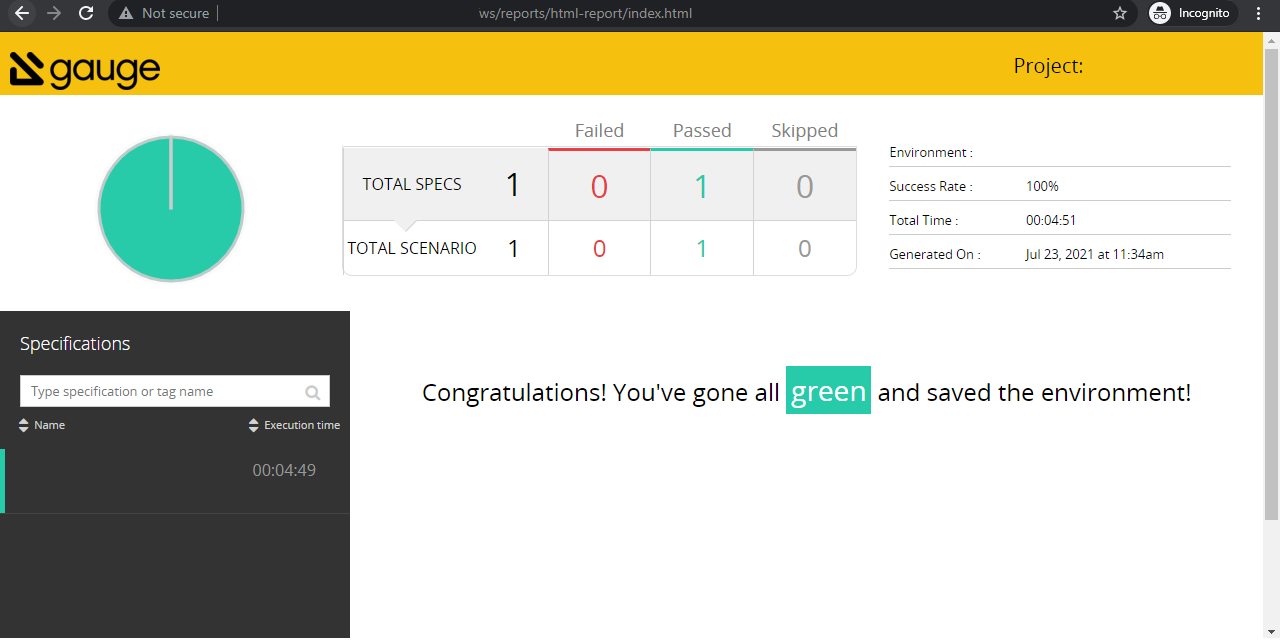
Task: Bookmark the page using the star icon
Action: click(1120, 14)
